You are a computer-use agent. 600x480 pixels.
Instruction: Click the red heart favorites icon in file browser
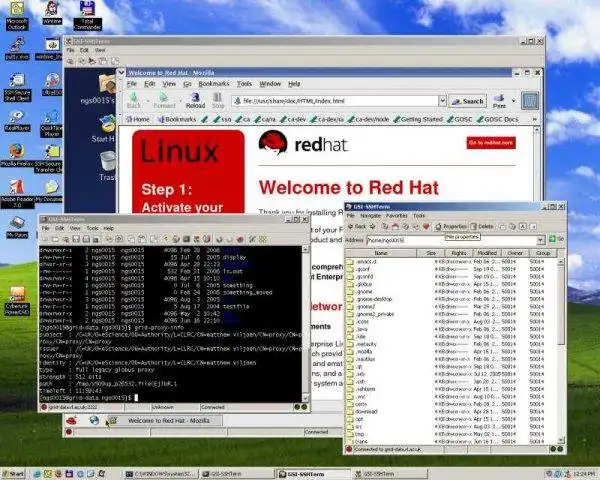pos(426,227)
